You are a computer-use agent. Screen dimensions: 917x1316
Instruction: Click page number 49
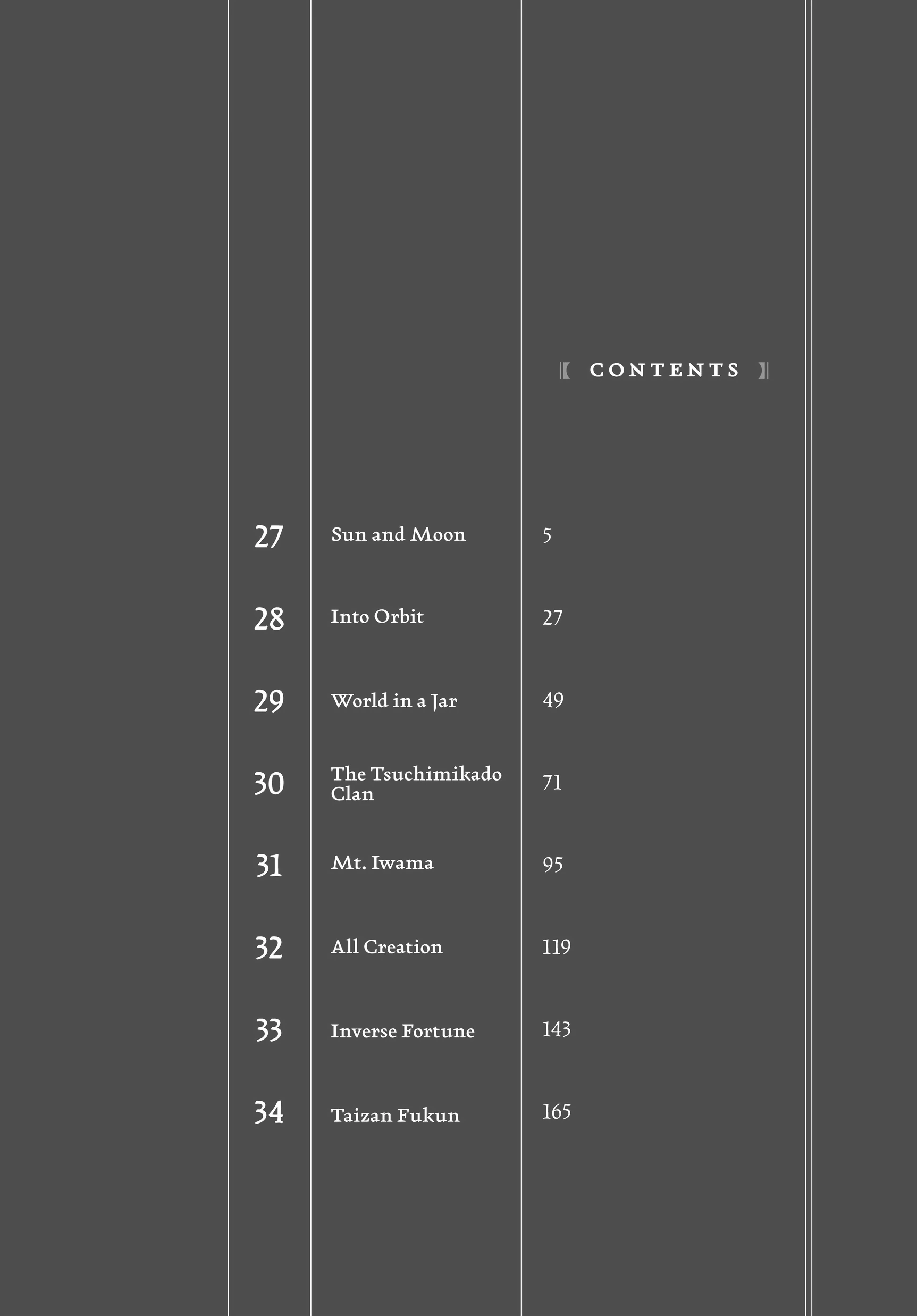click(x=553, y=700)
